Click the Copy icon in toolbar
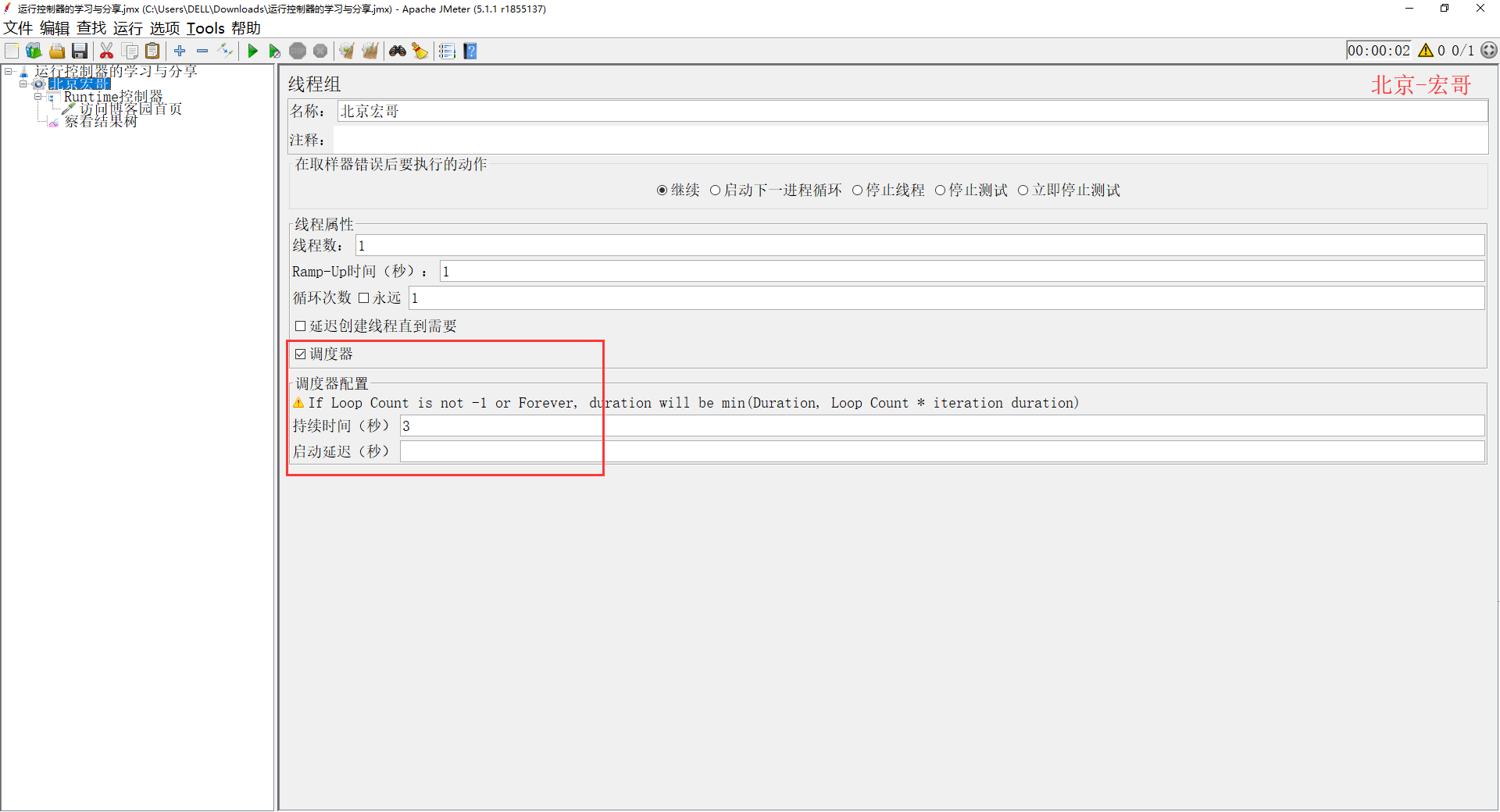Screen dimensions: 1500x812 click(130, 51)
